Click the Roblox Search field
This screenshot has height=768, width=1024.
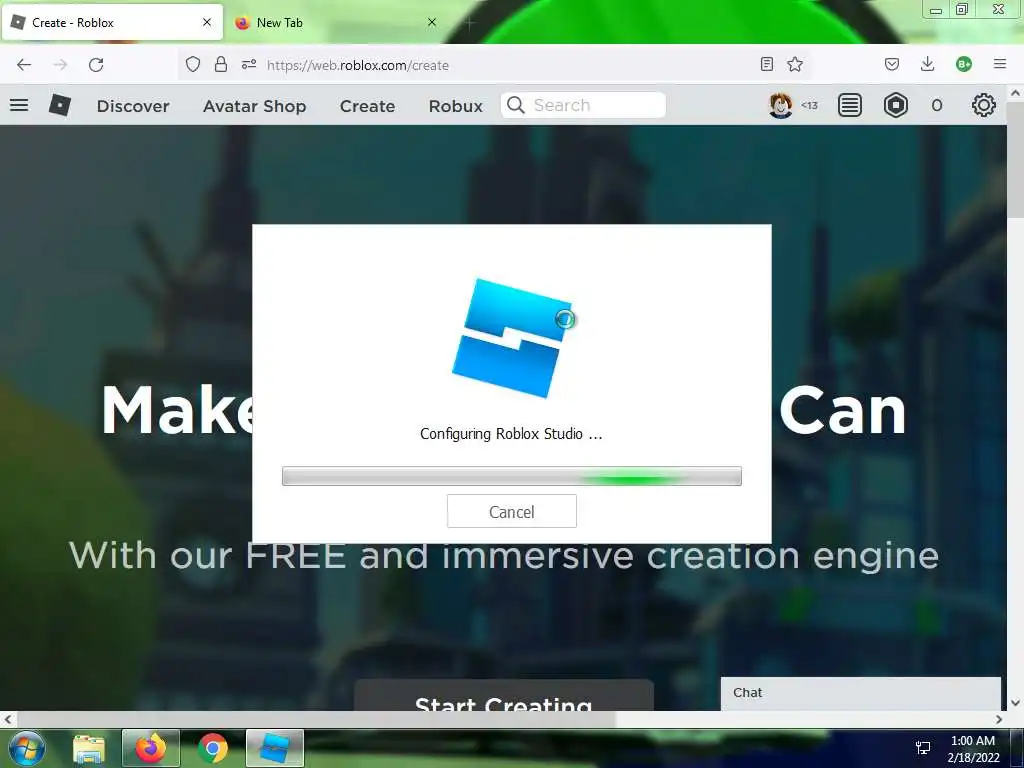click(x=583, y=105)
